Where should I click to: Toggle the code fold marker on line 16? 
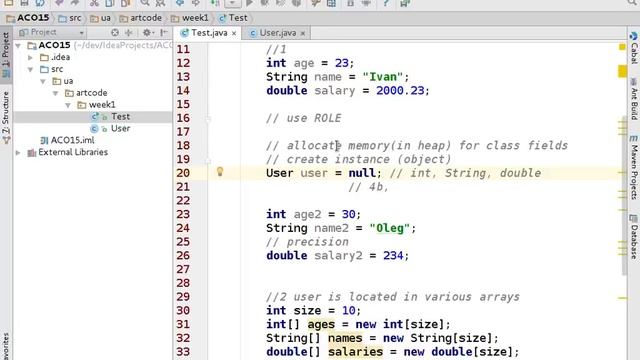(x=208, y=118)
